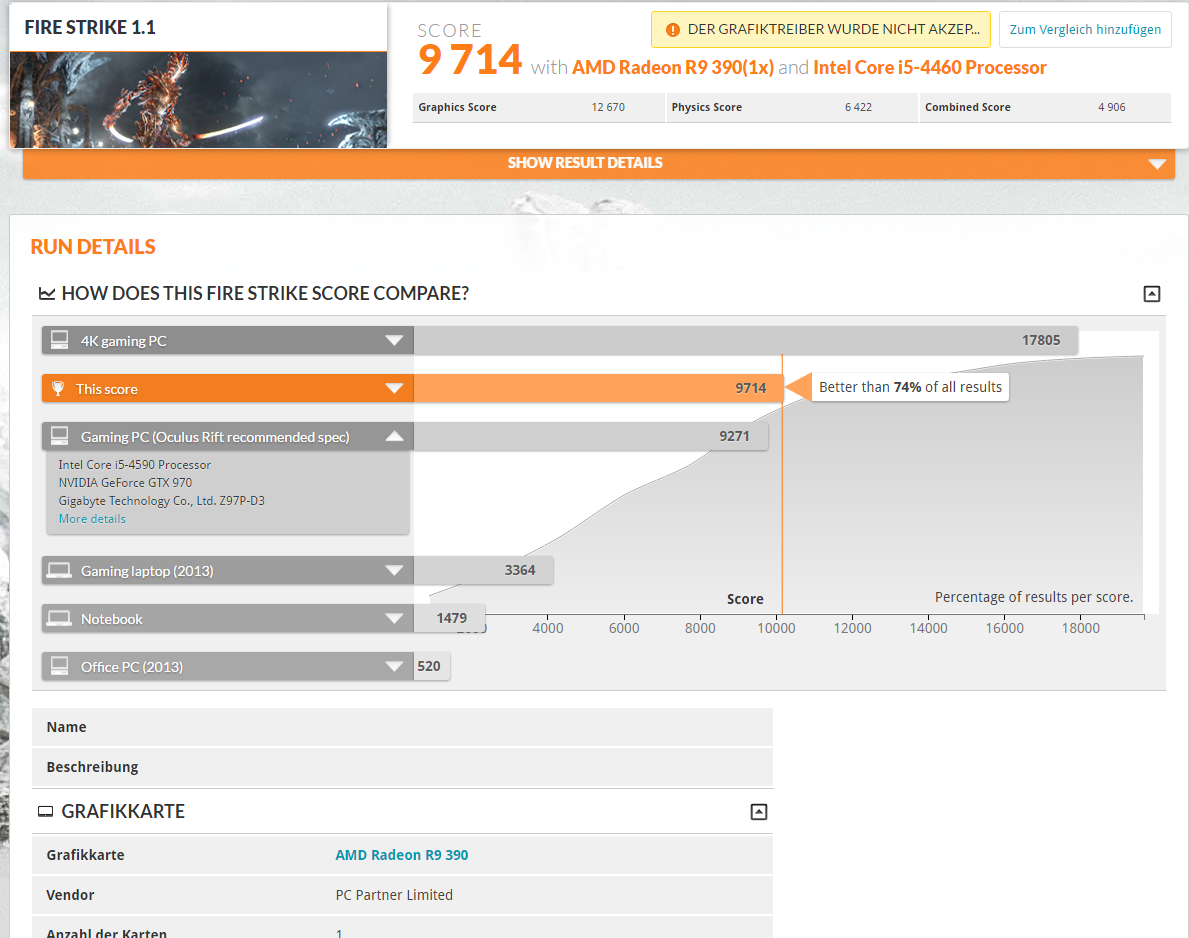Click the laptop icon beside Notebook
This screenshot has height=938, width=1189.
click(59, 618)
